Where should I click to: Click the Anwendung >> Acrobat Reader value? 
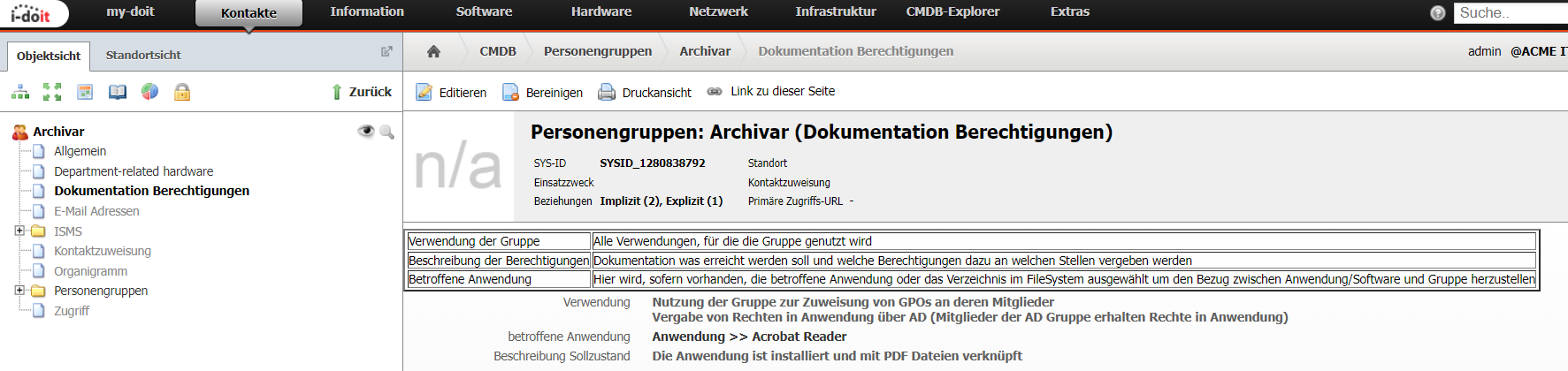pyautogui.click(x=749, y=337)
